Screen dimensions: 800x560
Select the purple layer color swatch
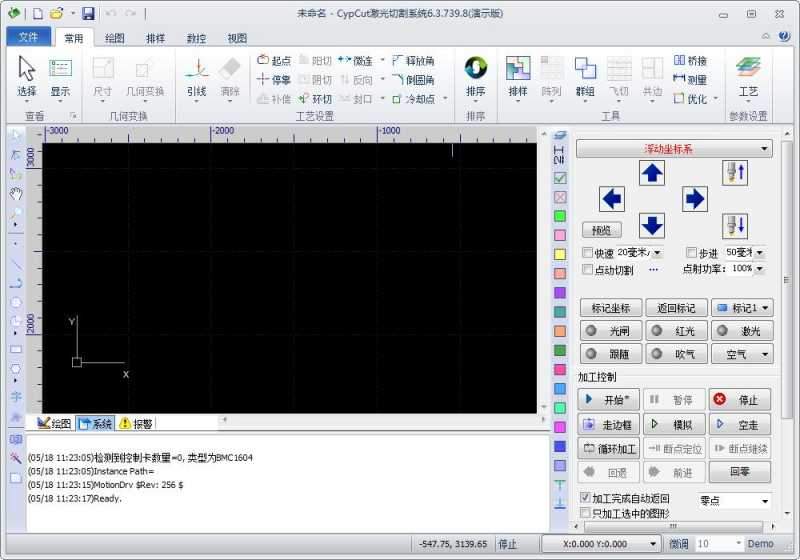tap(560, 293)
